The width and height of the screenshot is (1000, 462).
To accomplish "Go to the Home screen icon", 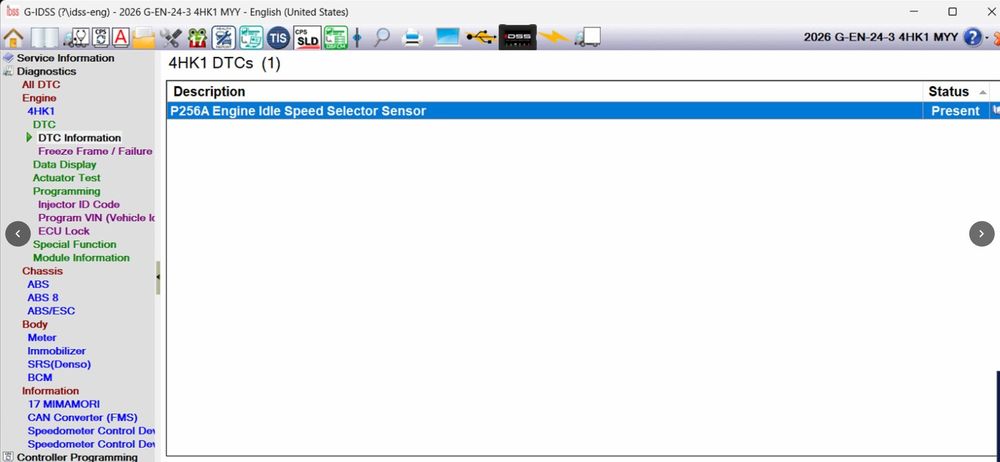I will click(13, 38).
